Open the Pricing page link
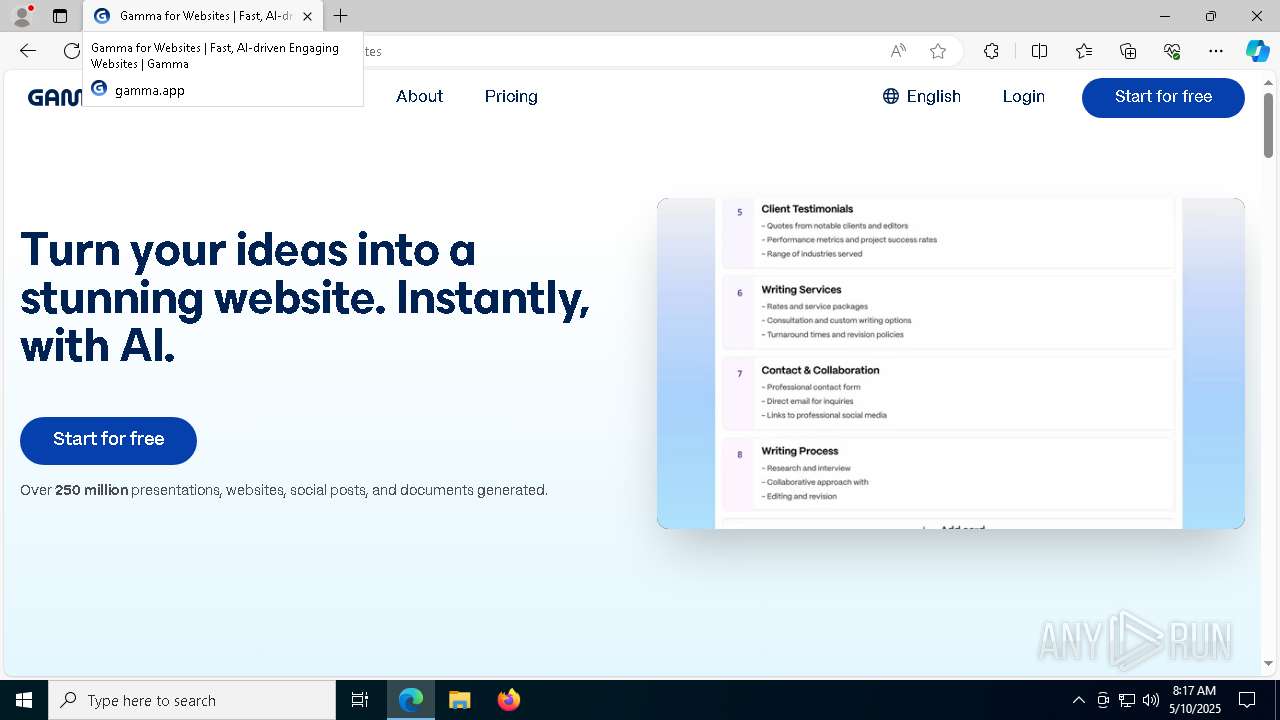1280x720 pixels. [511, 96]
